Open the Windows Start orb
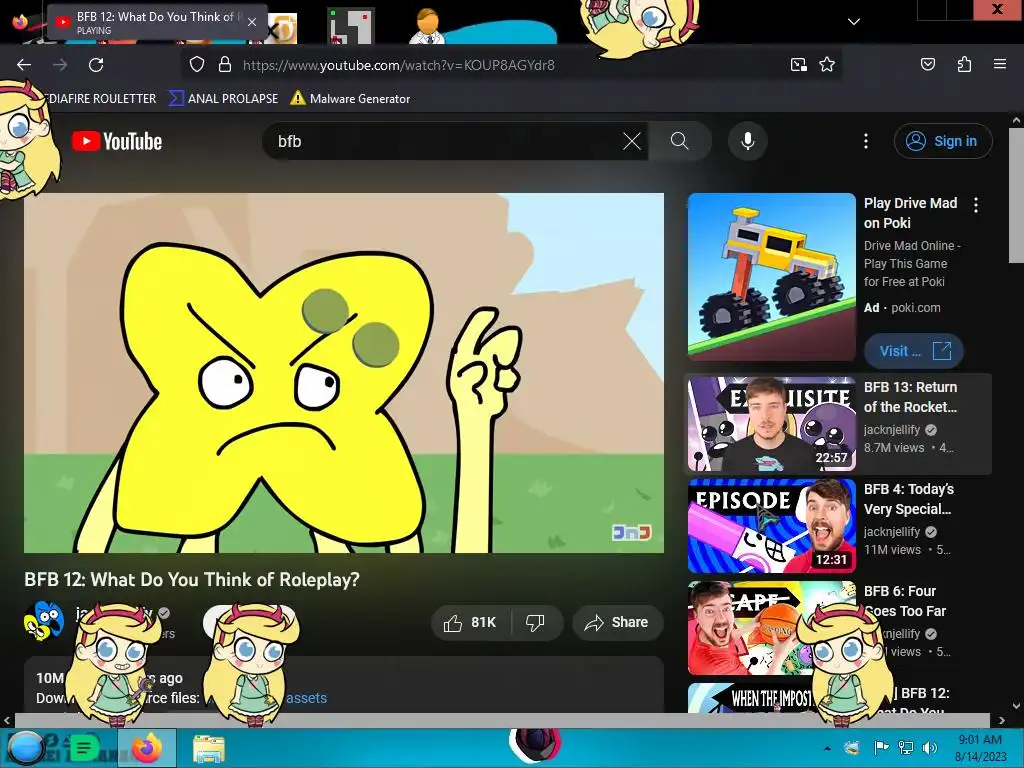 25,748
